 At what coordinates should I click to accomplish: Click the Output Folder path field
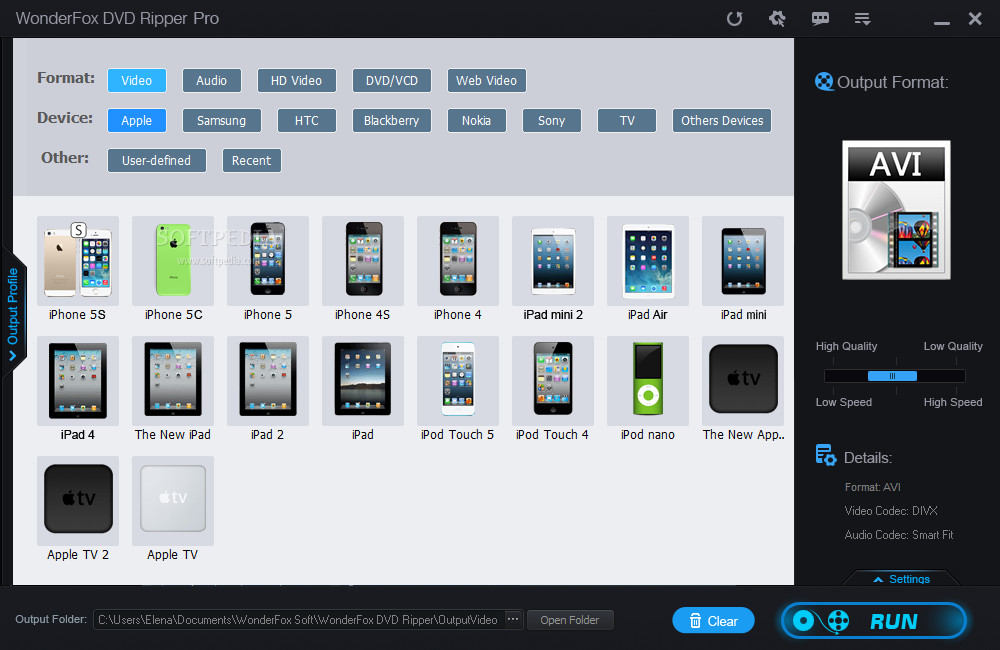(x=298, y=620)
